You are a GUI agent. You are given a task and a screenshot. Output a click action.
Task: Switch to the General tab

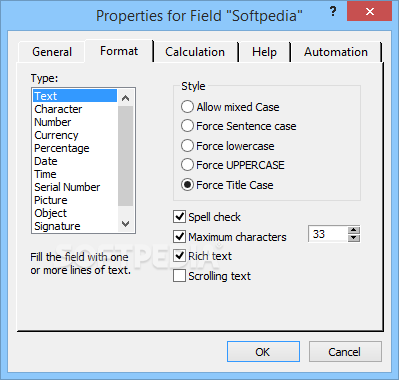(x=52, y=52)
